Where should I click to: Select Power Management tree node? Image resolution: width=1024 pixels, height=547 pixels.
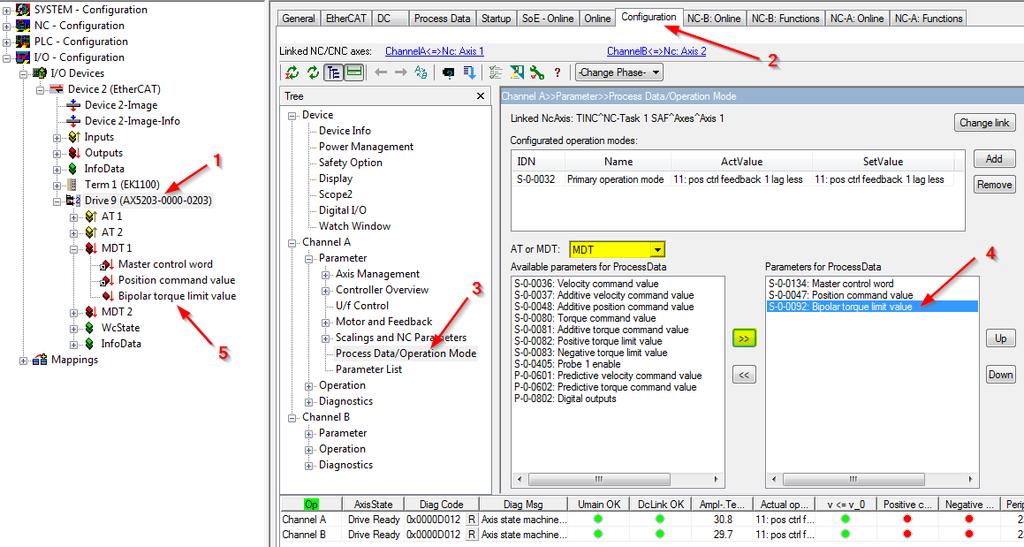[366, 147]
